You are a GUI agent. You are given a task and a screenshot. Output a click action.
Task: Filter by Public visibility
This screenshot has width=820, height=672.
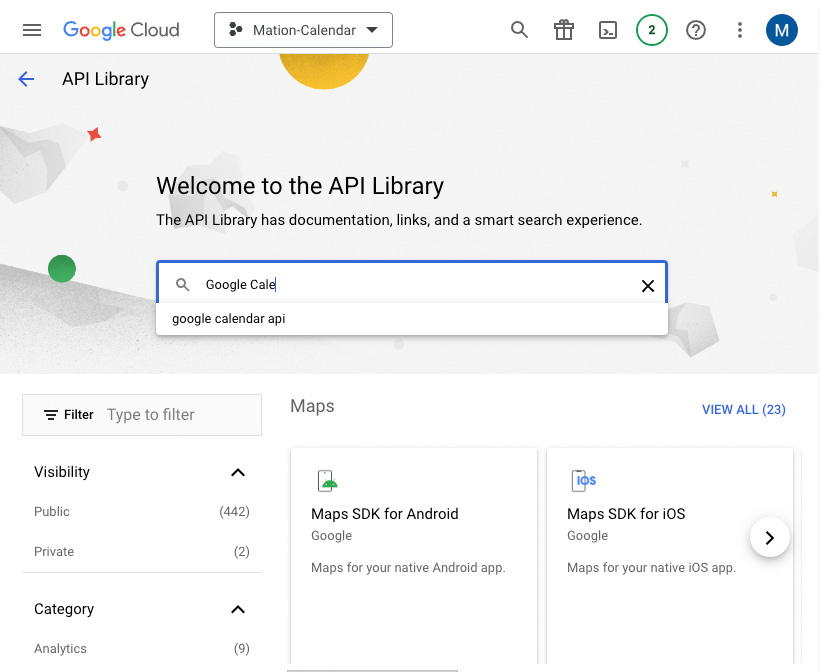pyautogui.click(x=142, y=511)
